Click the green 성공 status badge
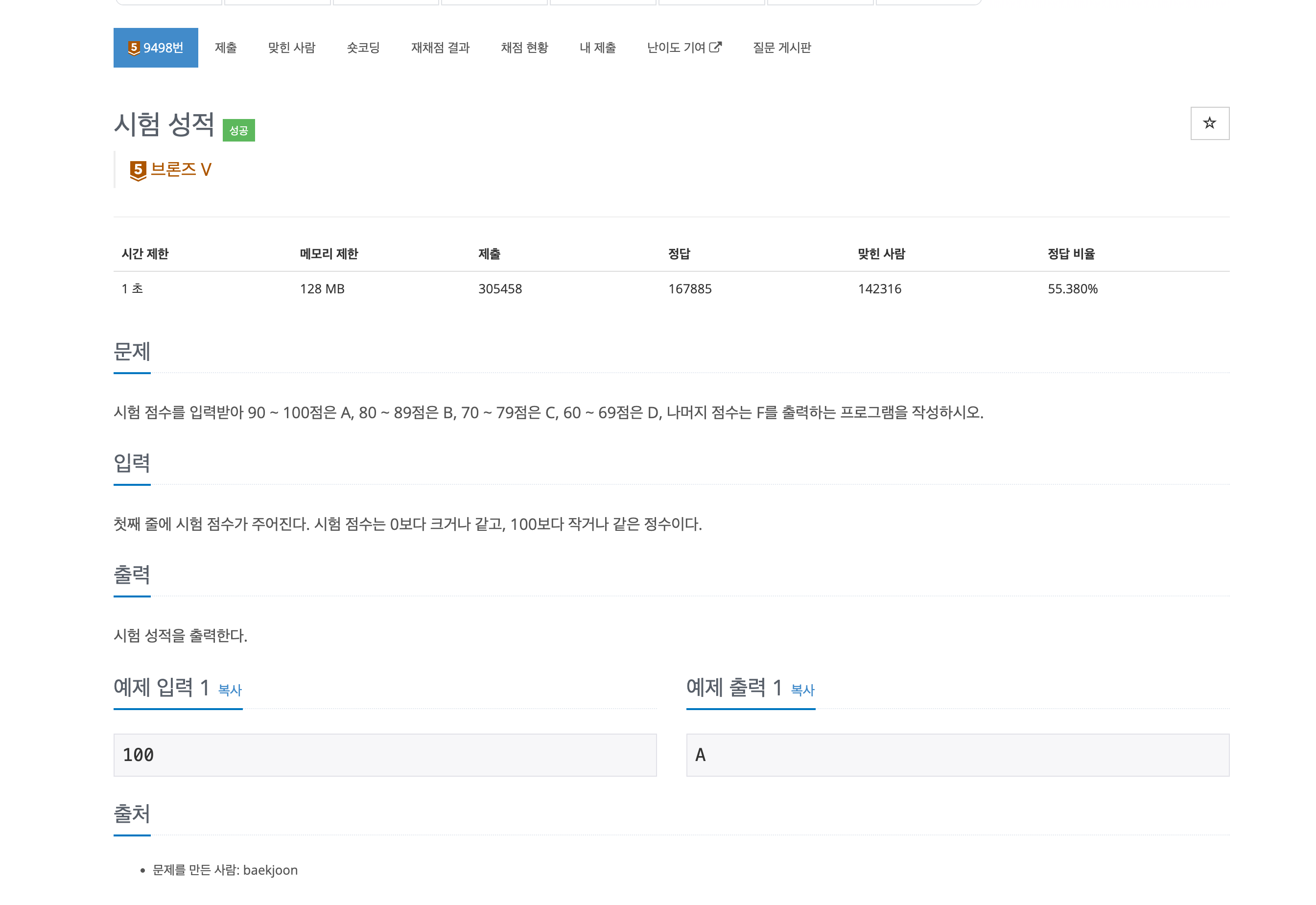Image resolution: width=1316 pixels, height=905 pixels. (x=238, y=130)
